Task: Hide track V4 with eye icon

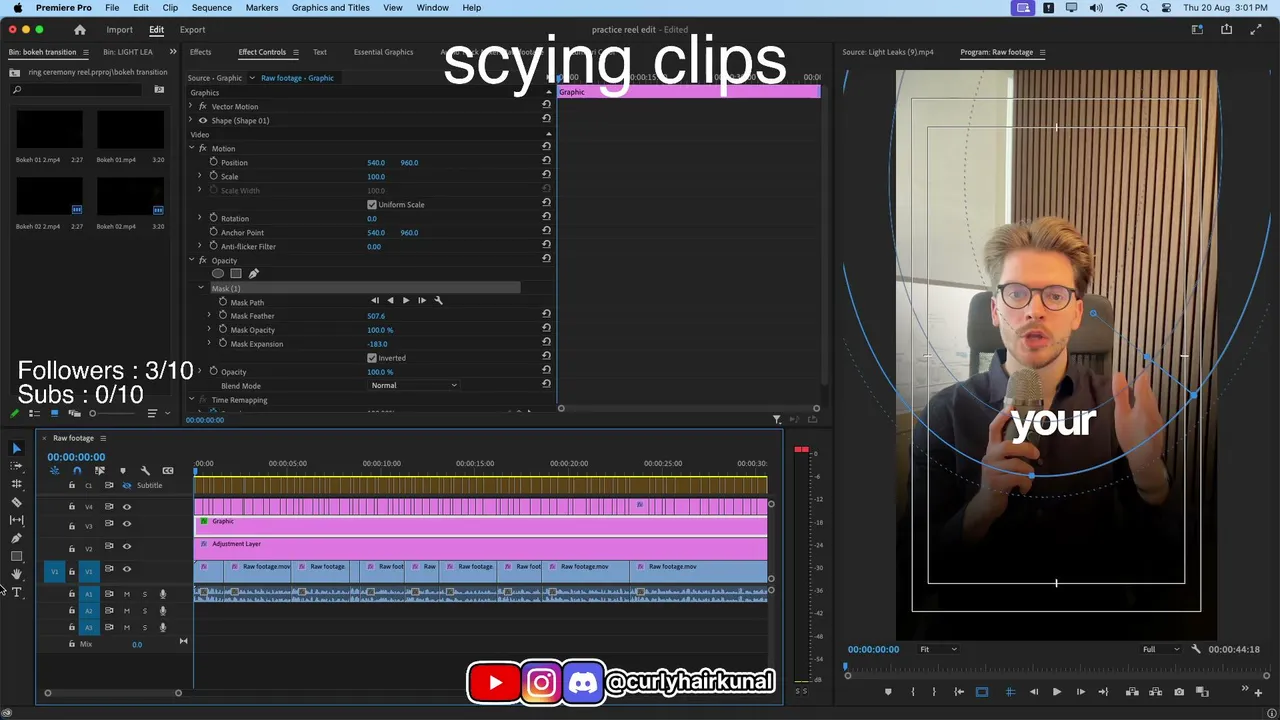Action: 126,507
